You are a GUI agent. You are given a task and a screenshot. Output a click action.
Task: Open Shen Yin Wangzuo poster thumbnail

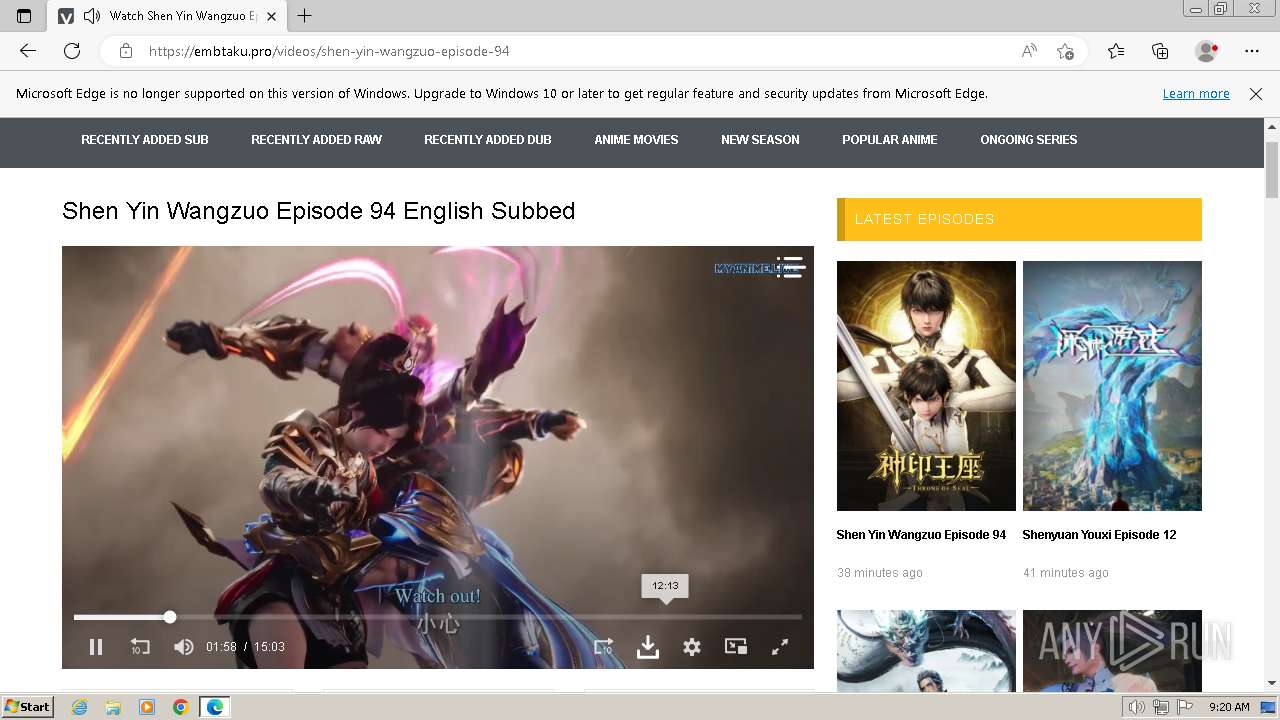click(x=926, y=386)
